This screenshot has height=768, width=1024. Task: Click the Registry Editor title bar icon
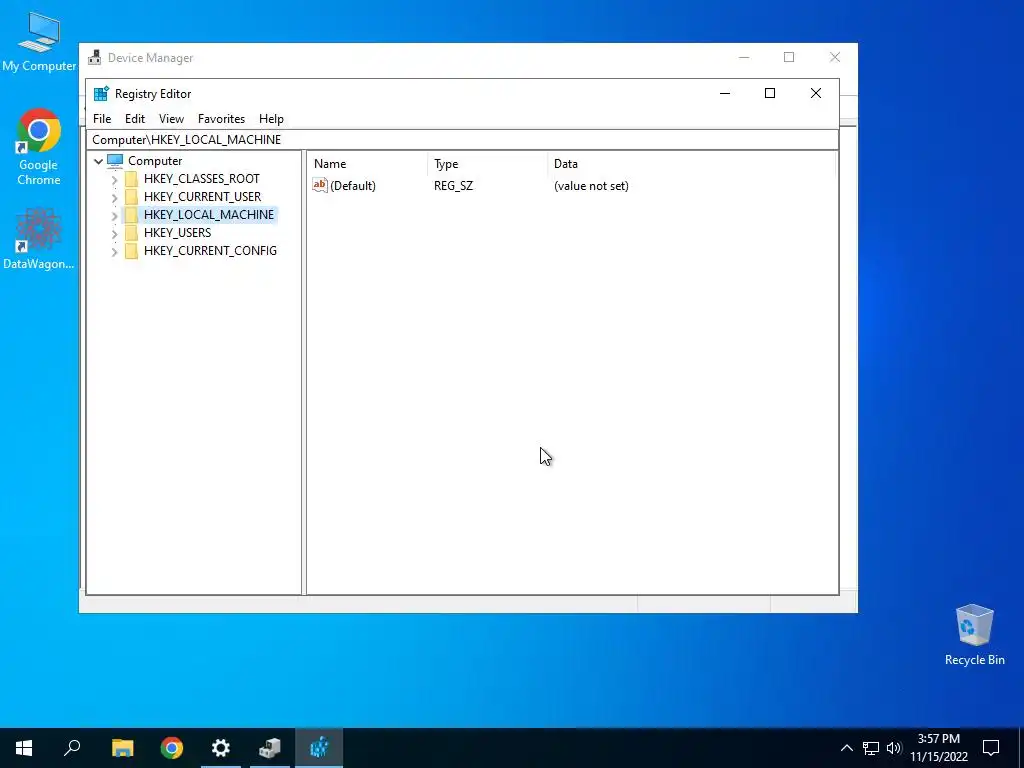(x=101, y=93)
